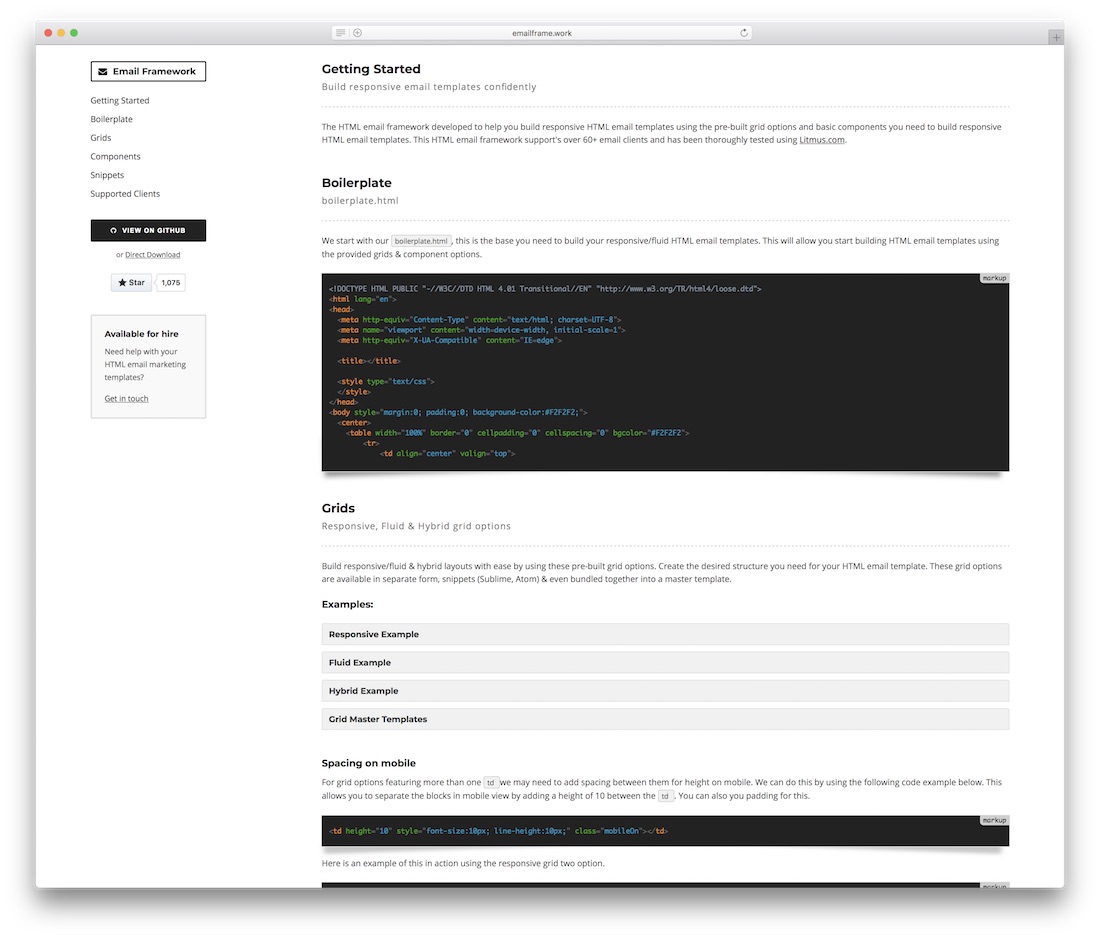
Task: Reload the page using the refresh icon
Action: click(744, 32)
